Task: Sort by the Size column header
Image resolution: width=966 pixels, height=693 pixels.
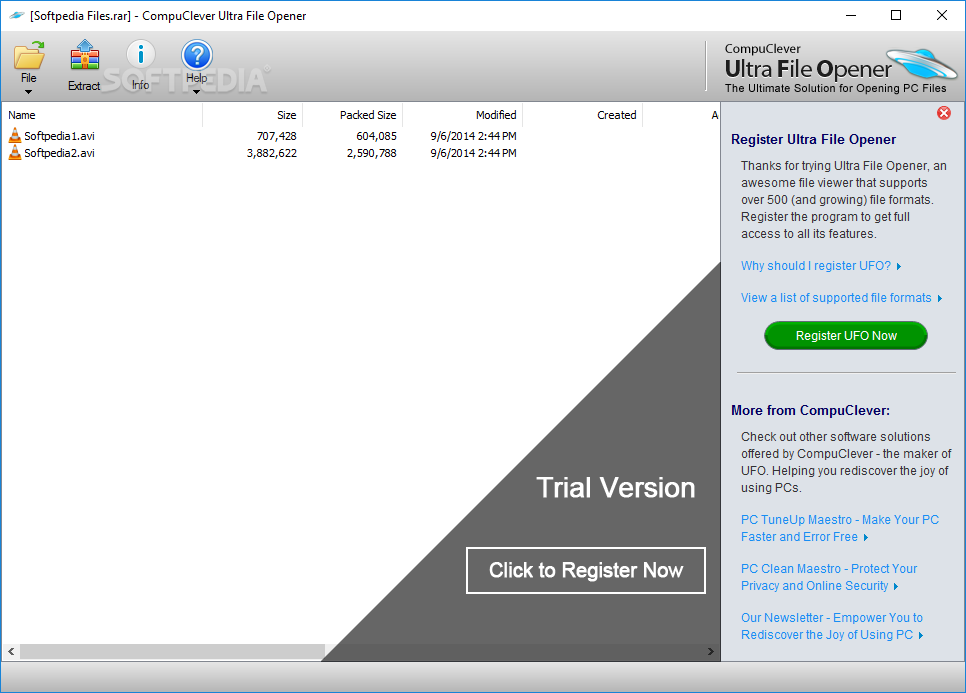Action: pyautogui.click(x=253, y=115)
